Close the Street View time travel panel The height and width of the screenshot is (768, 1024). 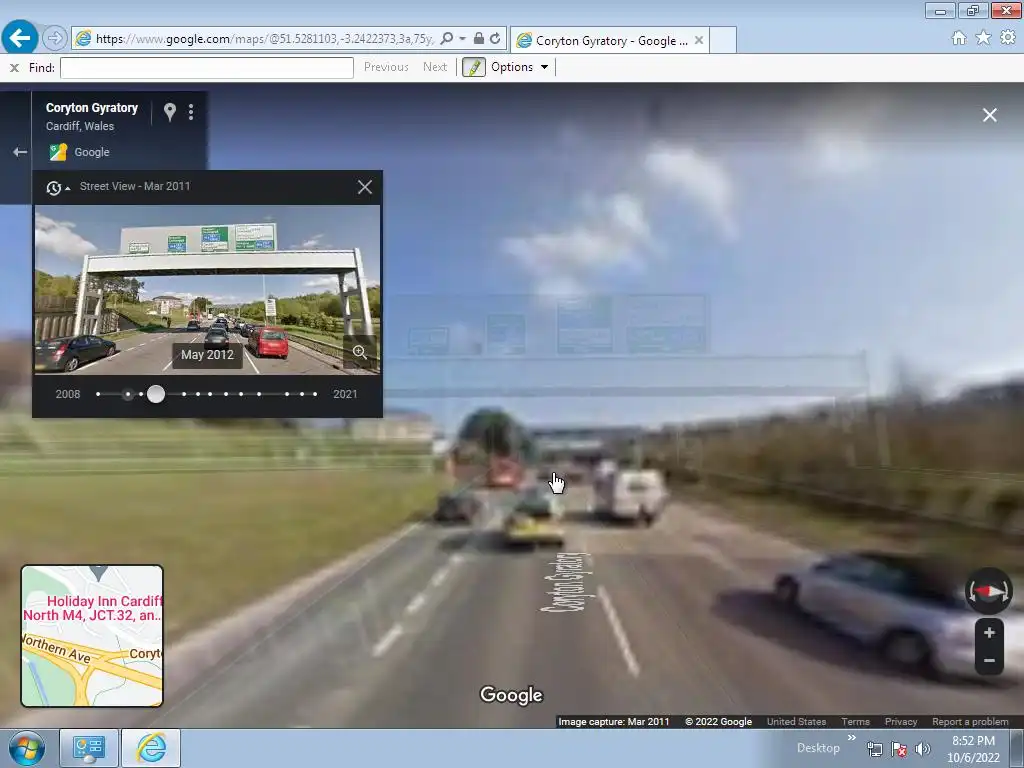[365, 187]
